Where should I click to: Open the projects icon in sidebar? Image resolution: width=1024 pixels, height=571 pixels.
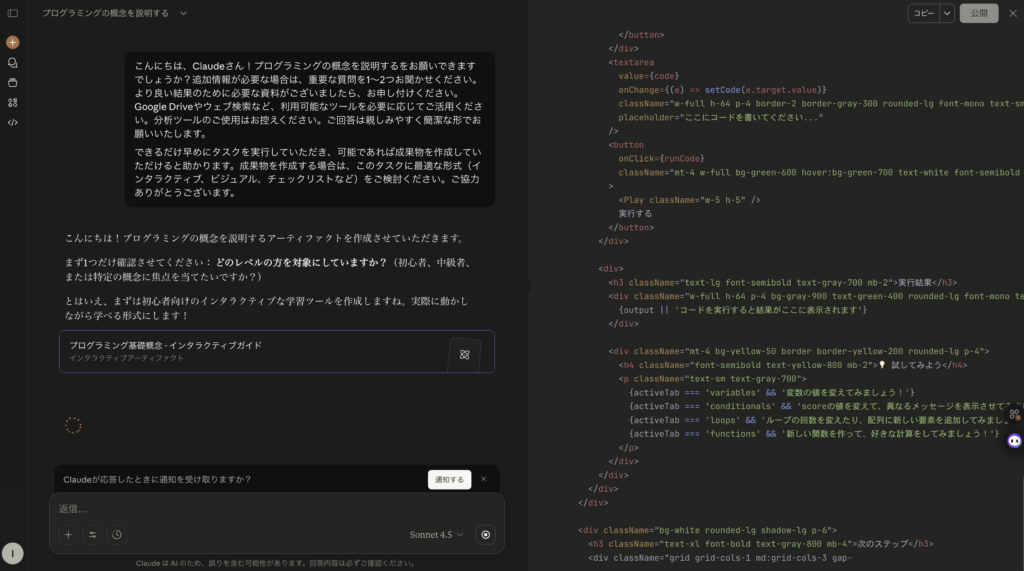[13, 82]
